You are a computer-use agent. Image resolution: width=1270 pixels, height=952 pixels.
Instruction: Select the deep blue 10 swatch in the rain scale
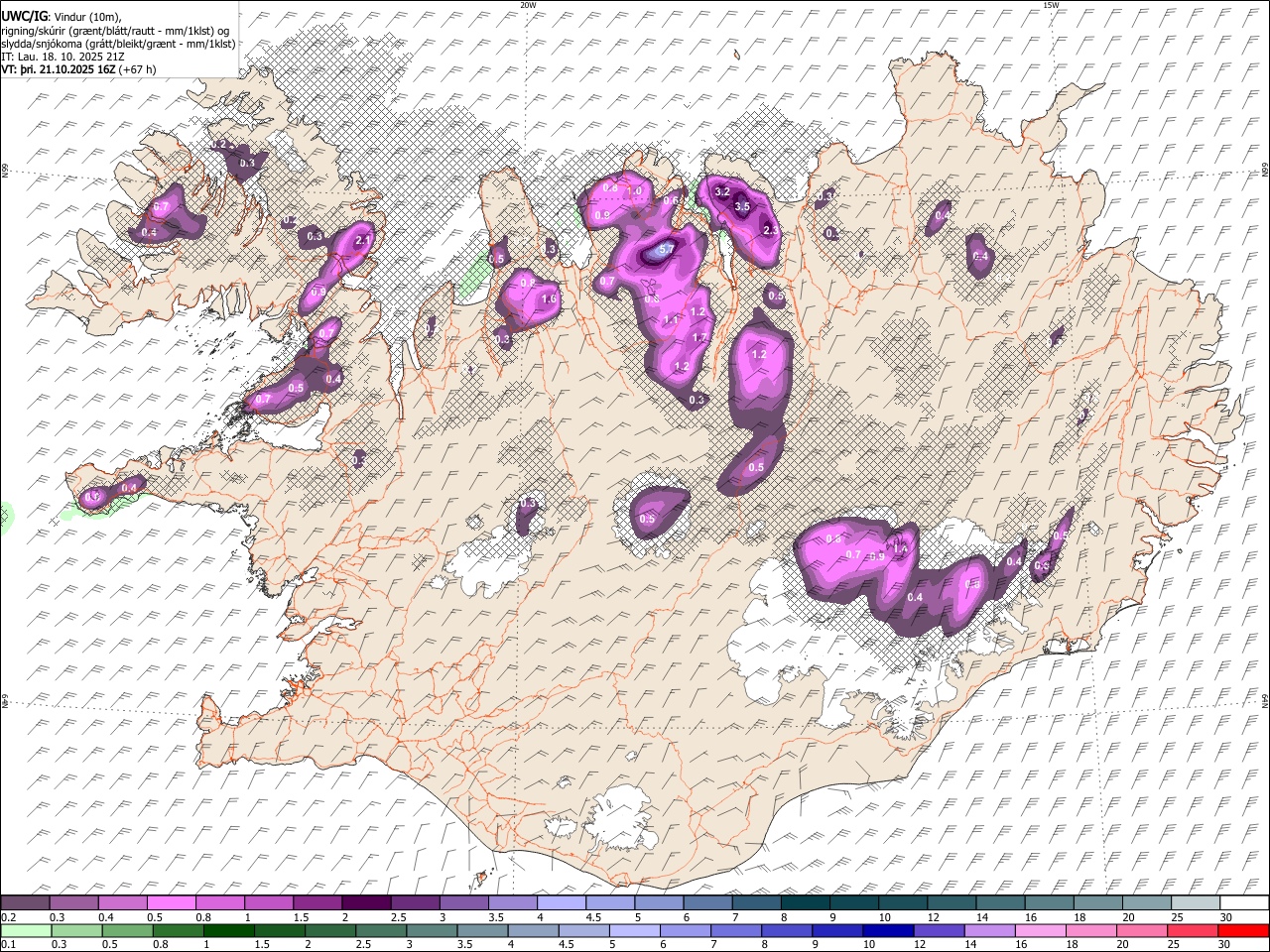(x=886, y=930)
